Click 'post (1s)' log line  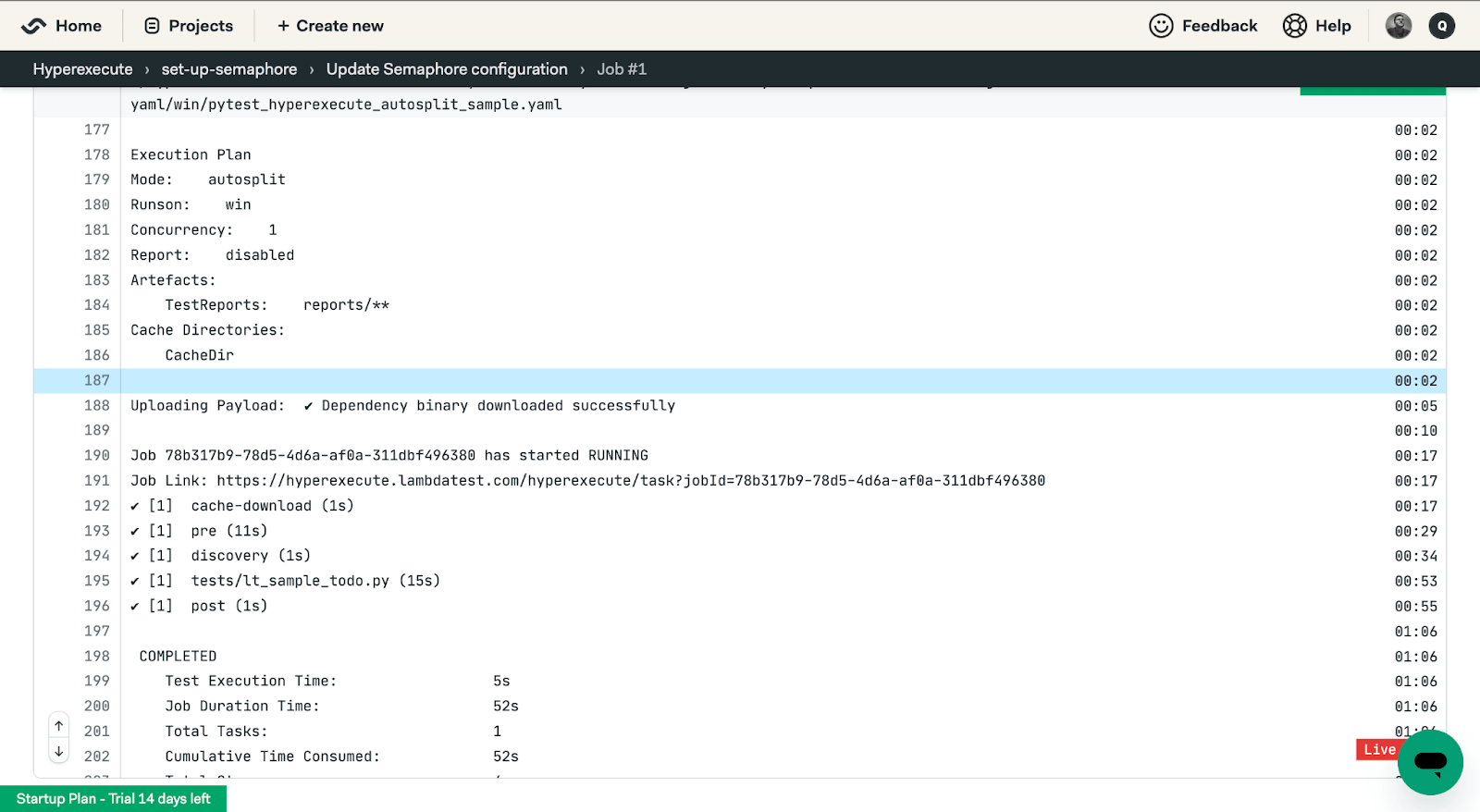[199, 606]
